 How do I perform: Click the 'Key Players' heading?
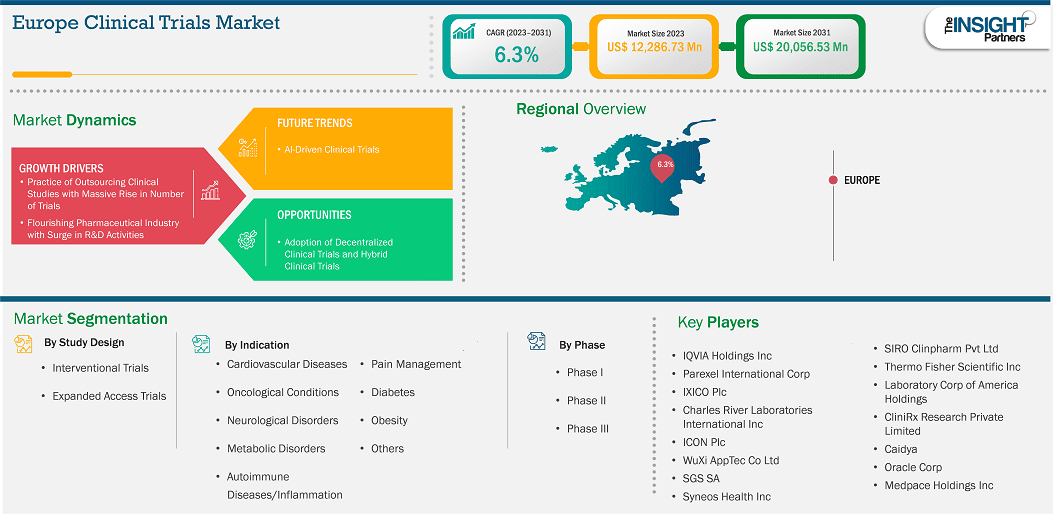(718, 322)
